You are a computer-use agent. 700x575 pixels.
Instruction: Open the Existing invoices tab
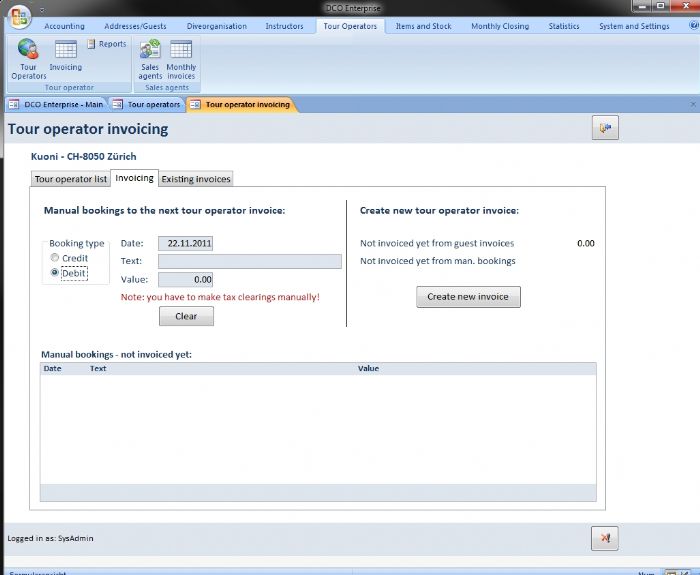(x=196, y=179)
